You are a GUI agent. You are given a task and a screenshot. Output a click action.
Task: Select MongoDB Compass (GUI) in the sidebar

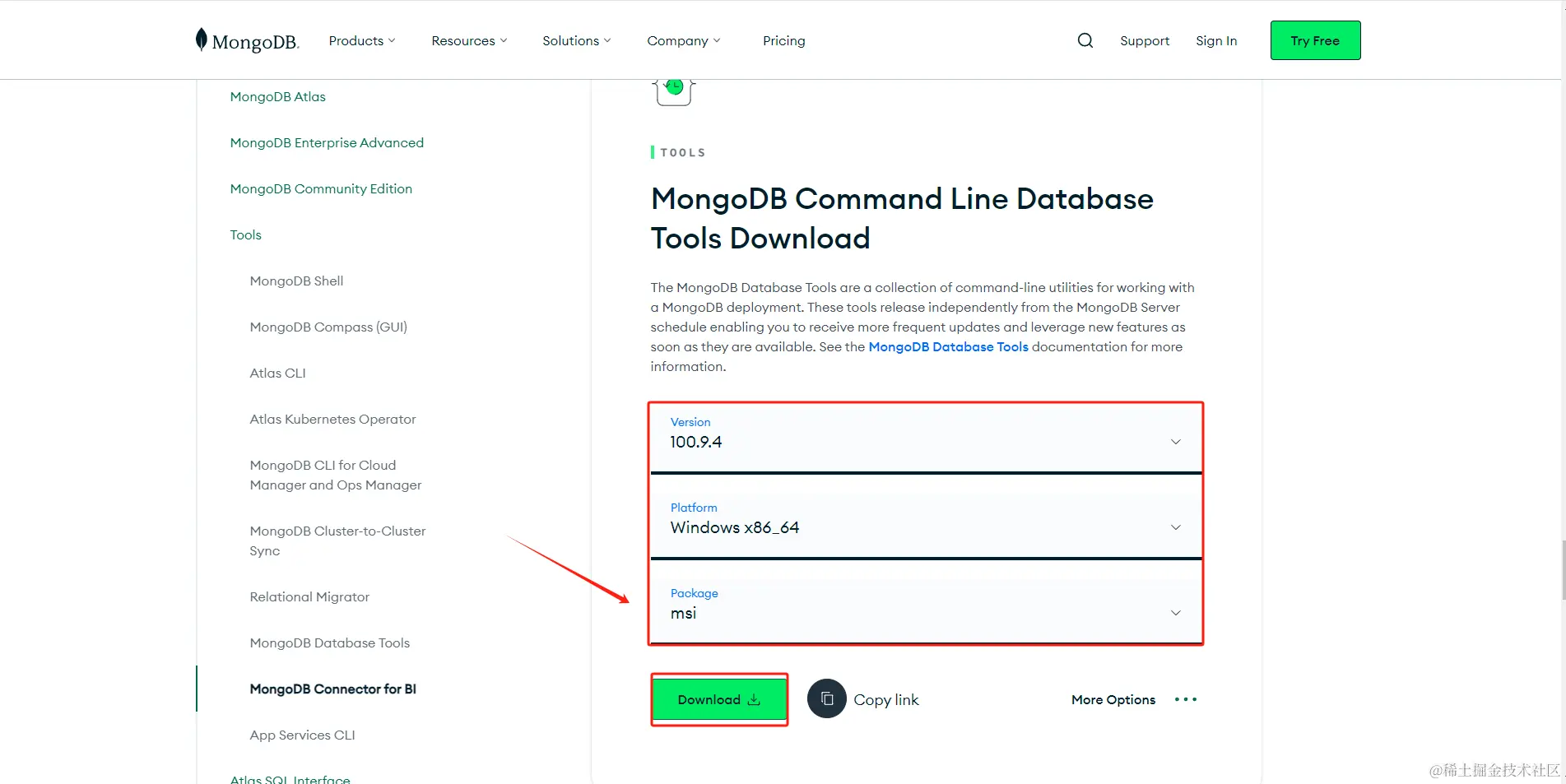point(328,327)
